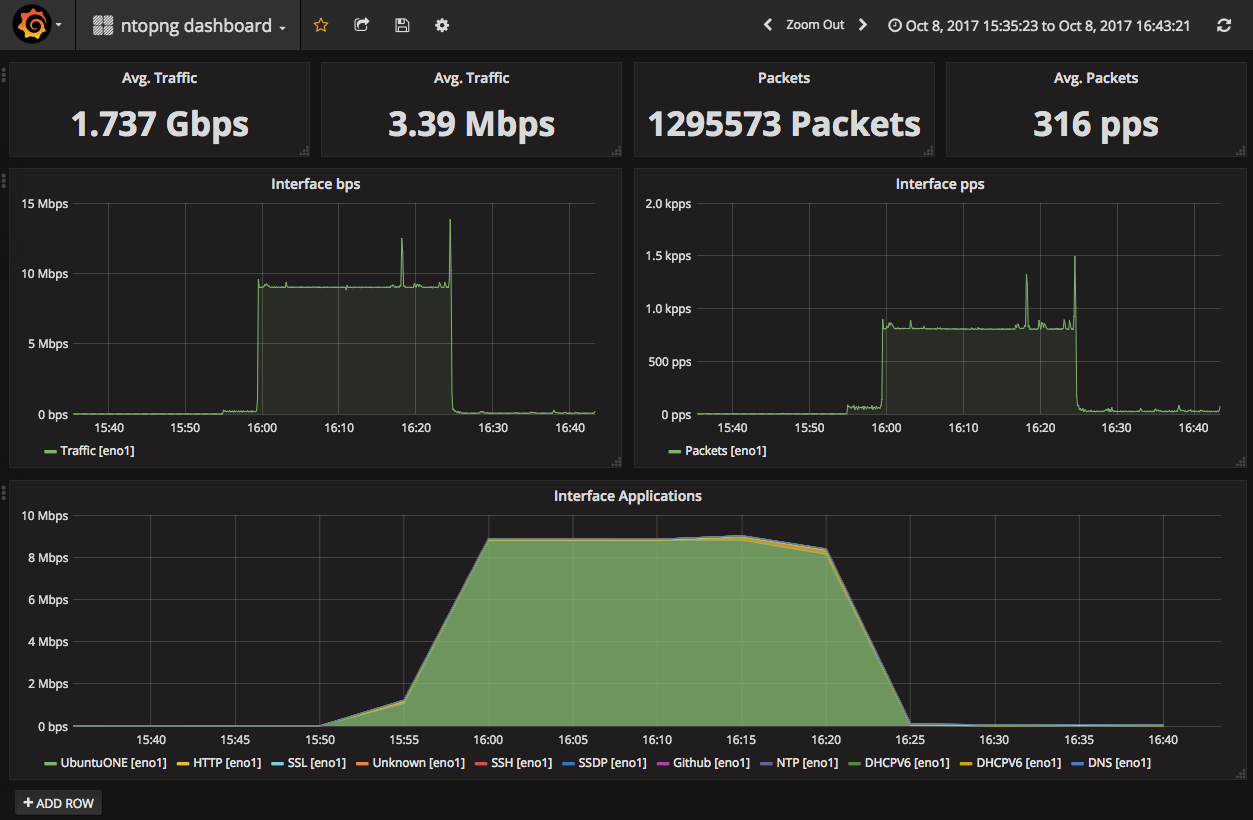This screenshot has width=1253, height=820.
Task: Click the 1.5 kpps axis label
Action: 669,256
